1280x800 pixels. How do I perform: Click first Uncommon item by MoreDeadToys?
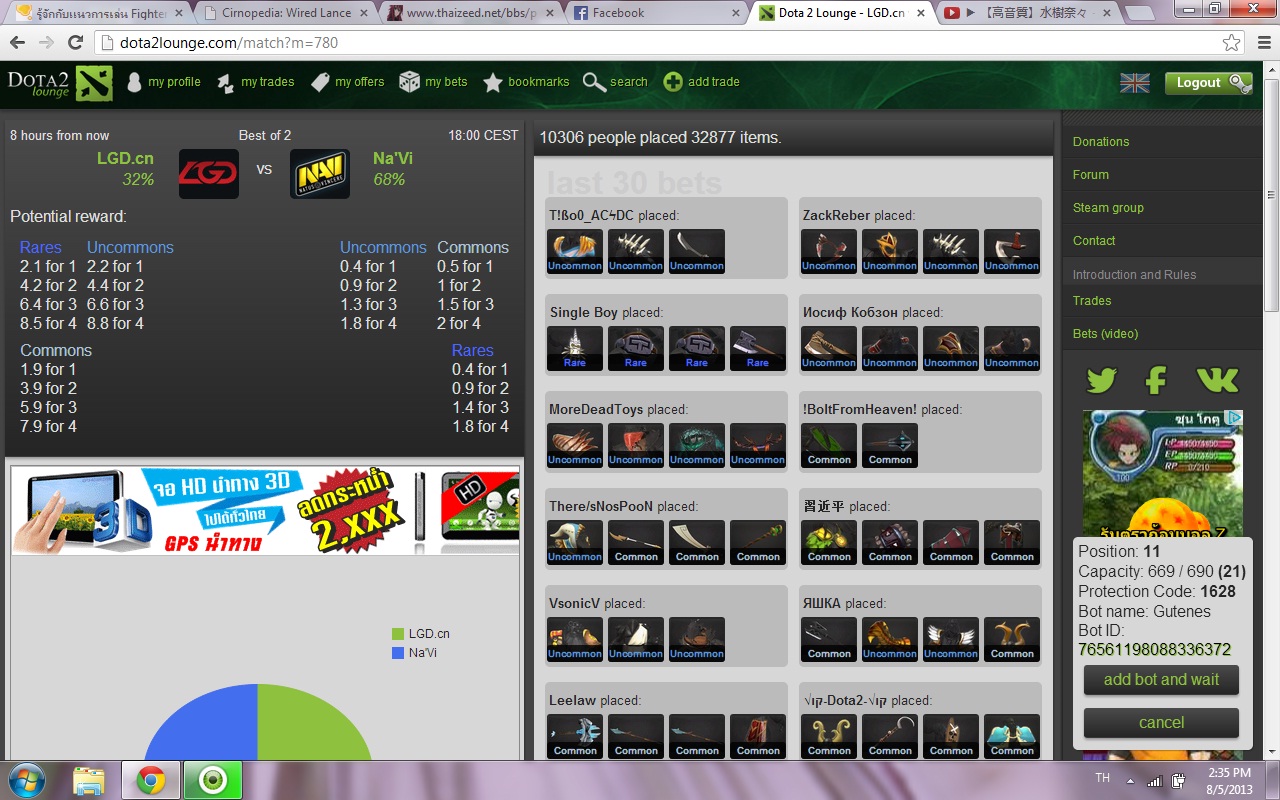click(575, 445)
